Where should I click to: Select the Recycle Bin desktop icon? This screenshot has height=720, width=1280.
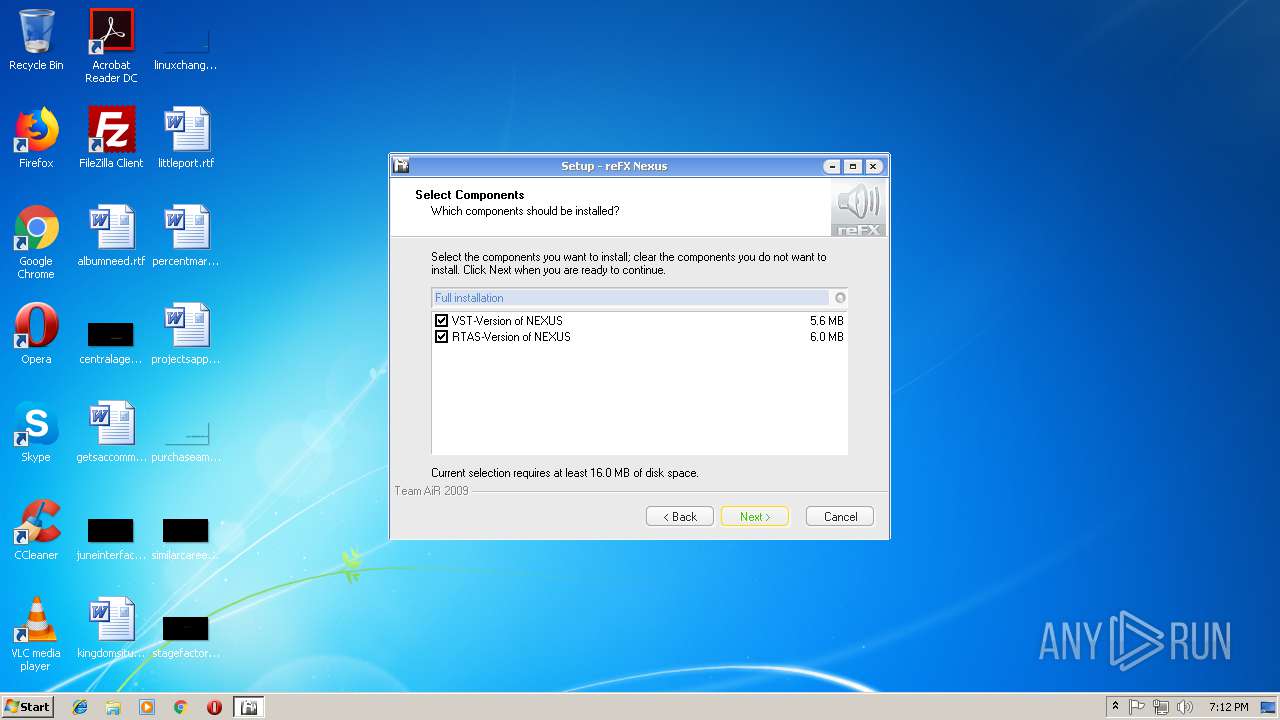[x=36, y=41]
